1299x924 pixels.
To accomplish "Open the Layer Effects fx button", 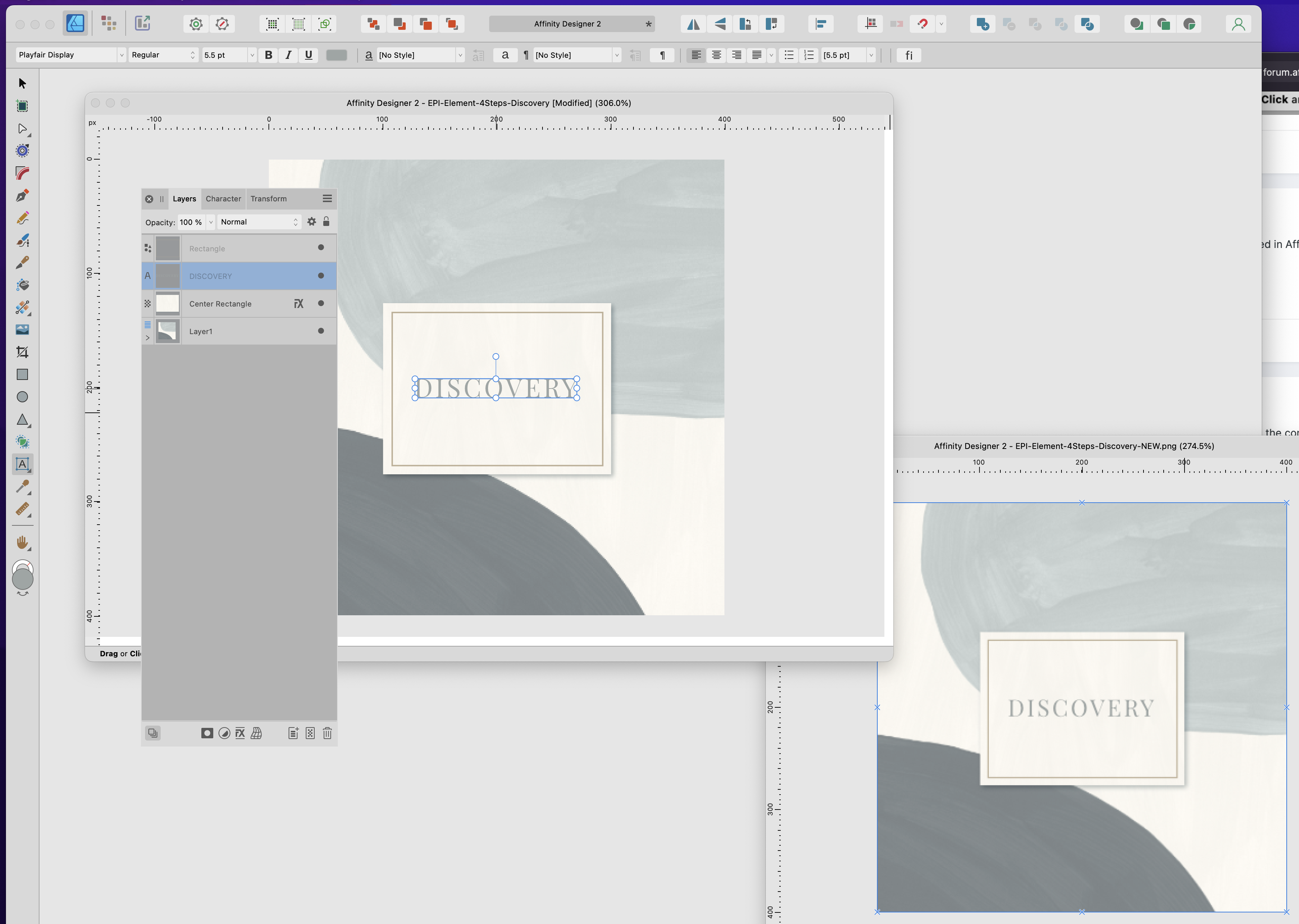I will point(240,733).
